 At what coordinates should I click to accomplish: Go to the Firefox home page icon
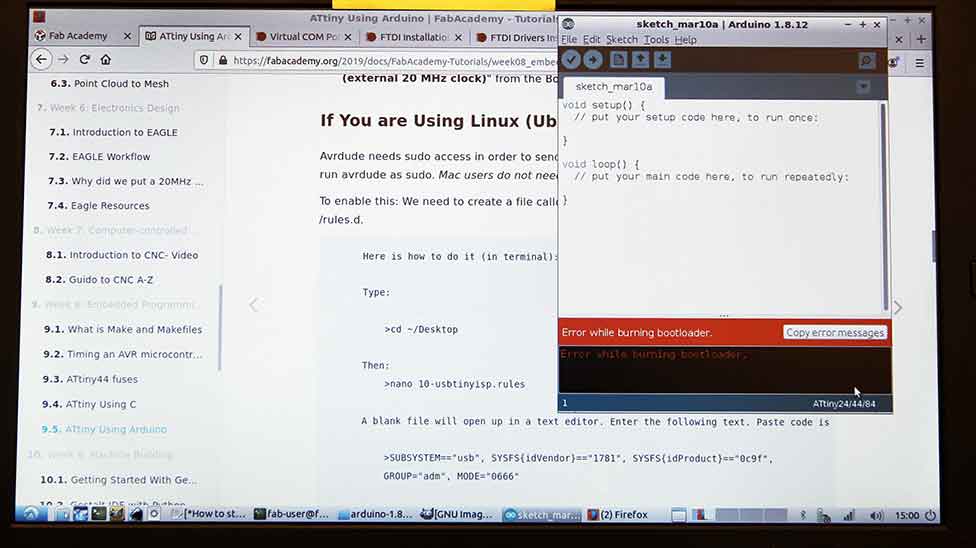tap(106, 60)
